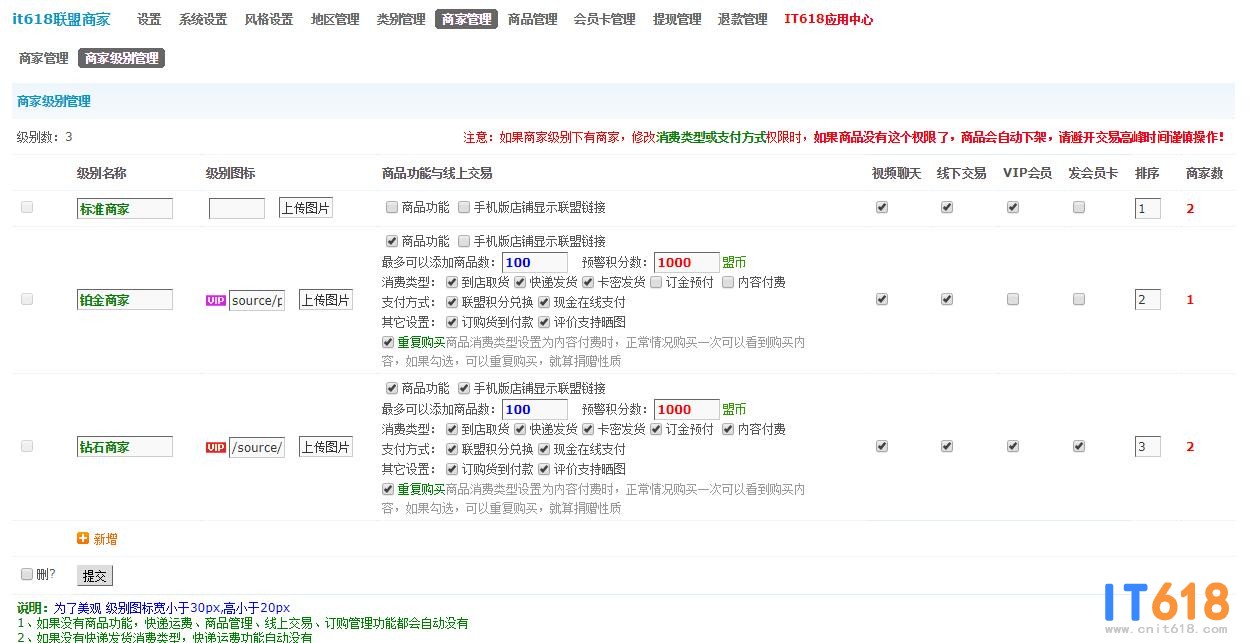Viewport: 1251px width, 643px height.
Task: Click the 预警积分数 field in 钻石商家 row
Action: (686, 409)
